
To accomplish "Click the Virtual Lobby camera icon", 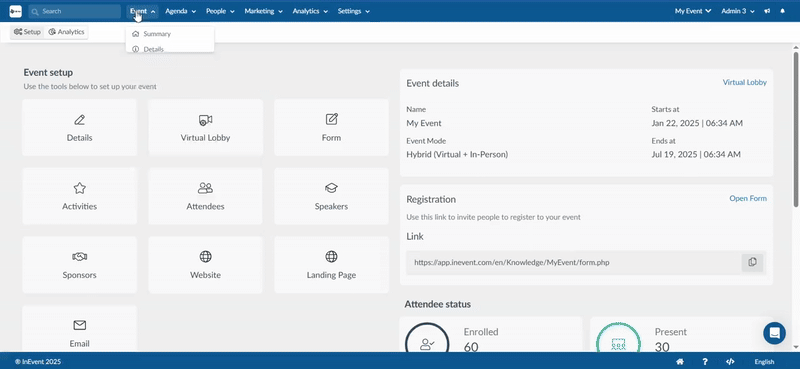I will [205, 120].
